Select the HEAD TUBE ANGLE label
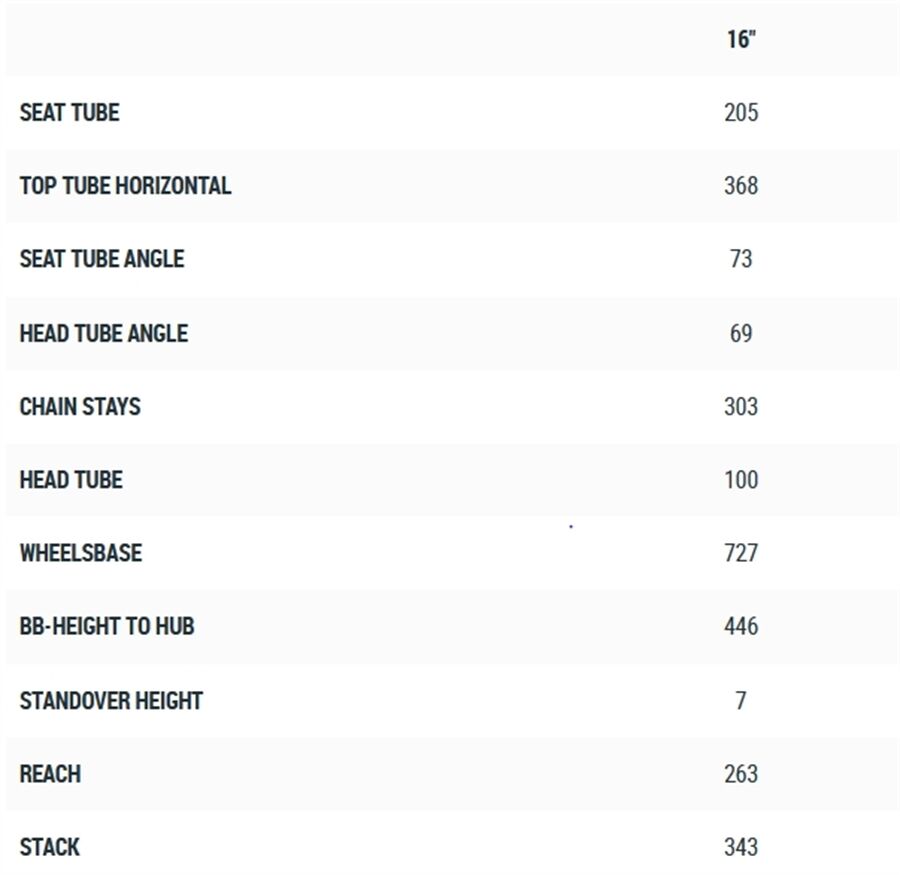This screenshot has height=875, width=900. 103,333
